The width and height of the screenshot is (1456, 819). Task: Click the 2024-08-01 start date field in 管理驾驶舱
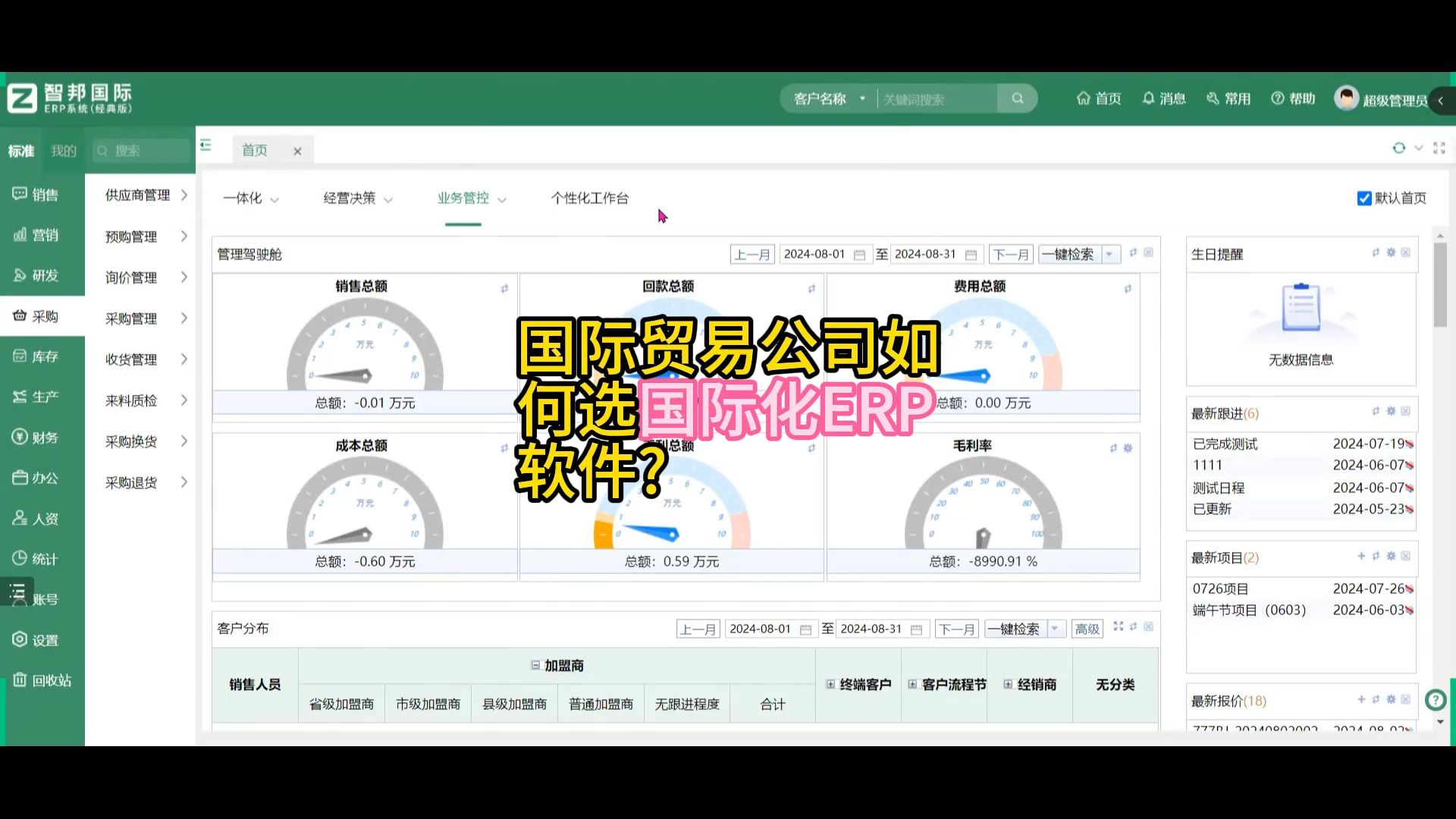click(824, 254)
